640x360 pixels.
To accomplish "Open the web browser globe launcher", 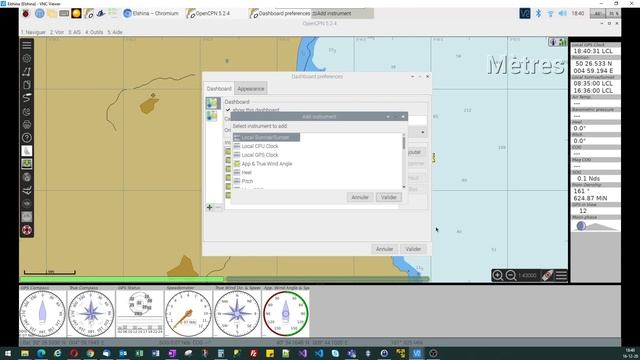I will [40, 13].
